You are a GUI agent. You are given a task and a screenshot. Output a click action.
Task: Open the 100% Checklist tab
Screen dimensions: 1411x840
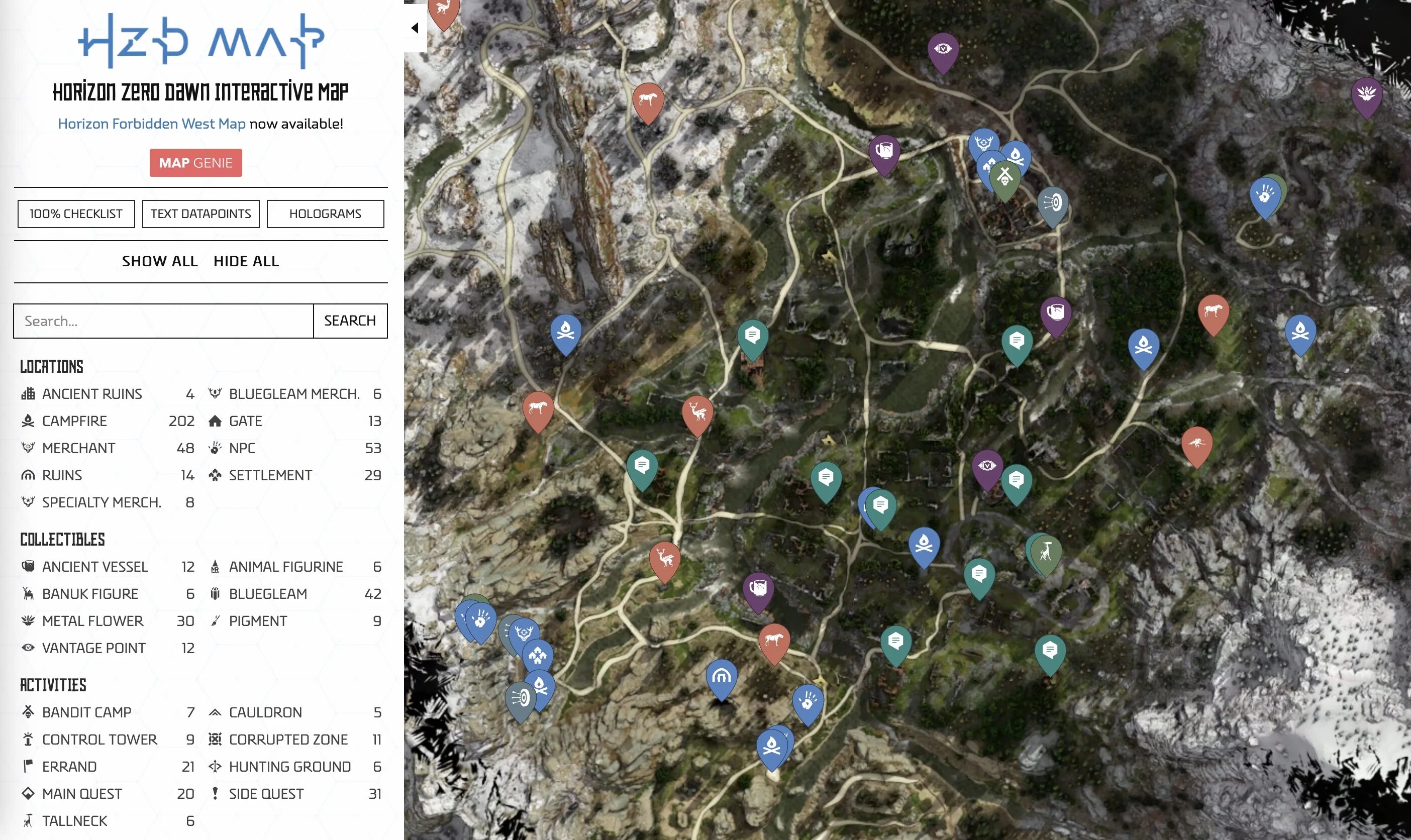click(76, 214)
